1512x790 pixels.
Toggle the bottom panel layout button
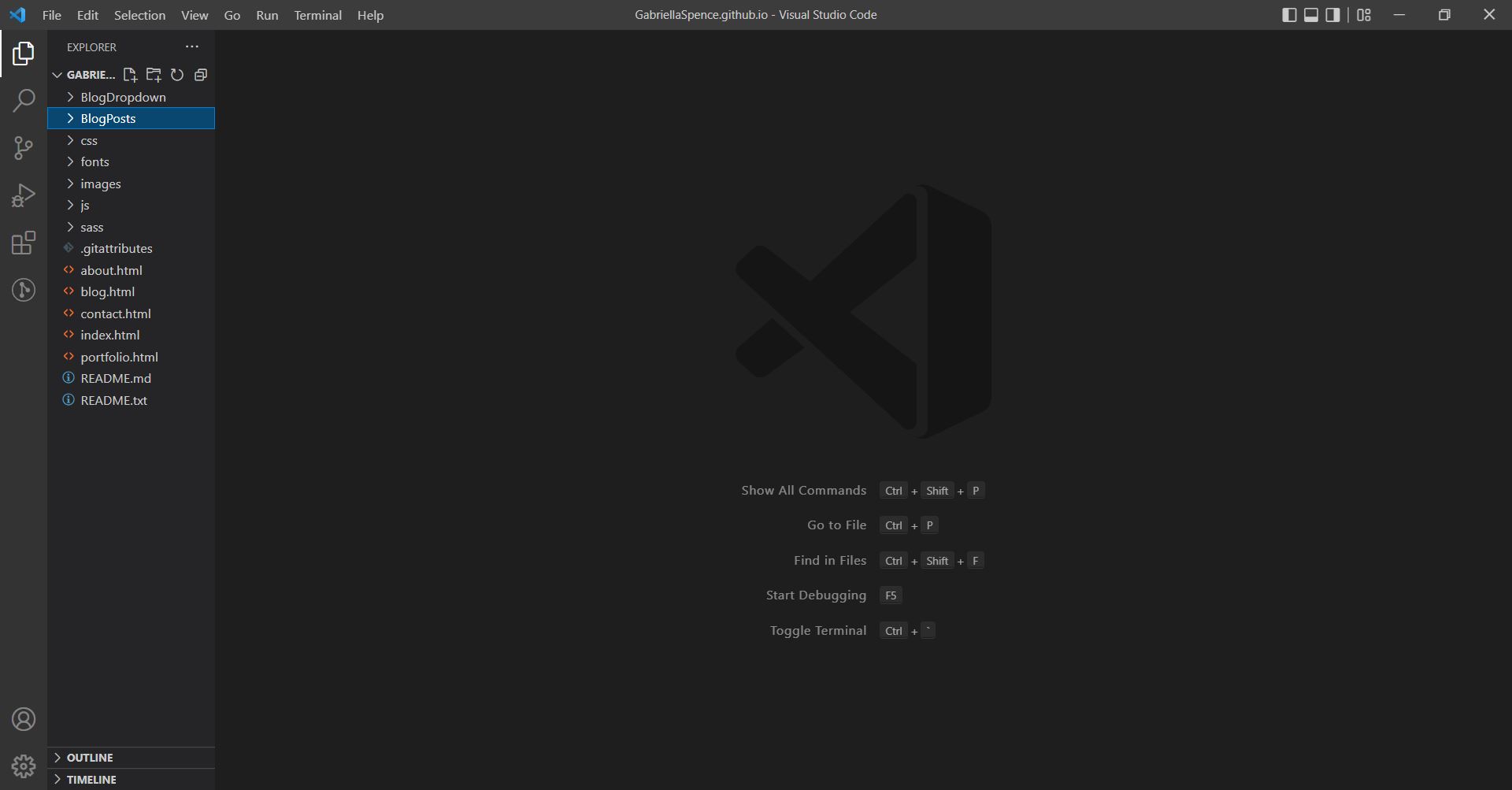1311,15
